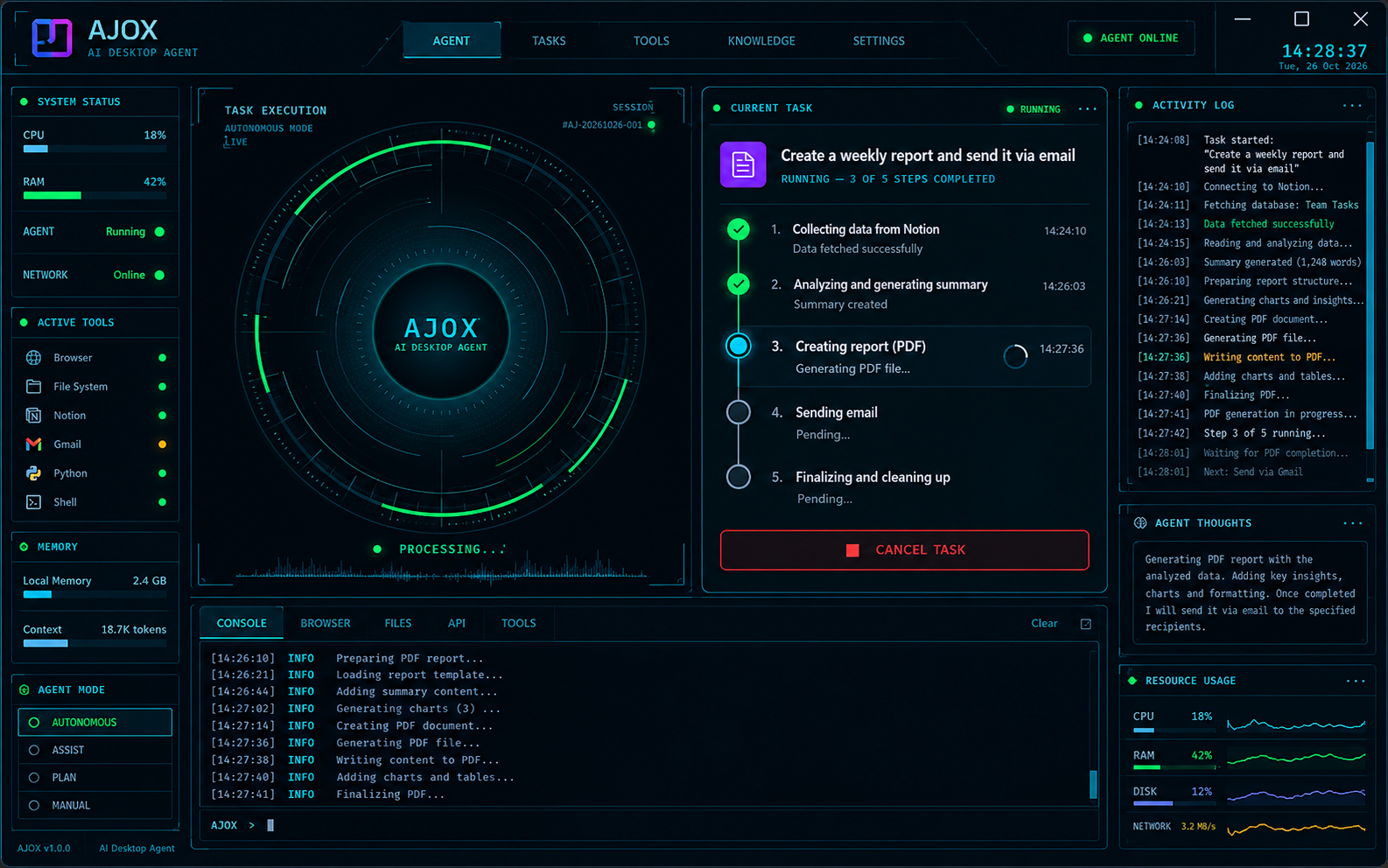Image resolution: width=1388 pixels, height=868 pixels.
Task: Select AUTONOMOUS agent mode
Action: pyautogui.click(x=95, y=722)
